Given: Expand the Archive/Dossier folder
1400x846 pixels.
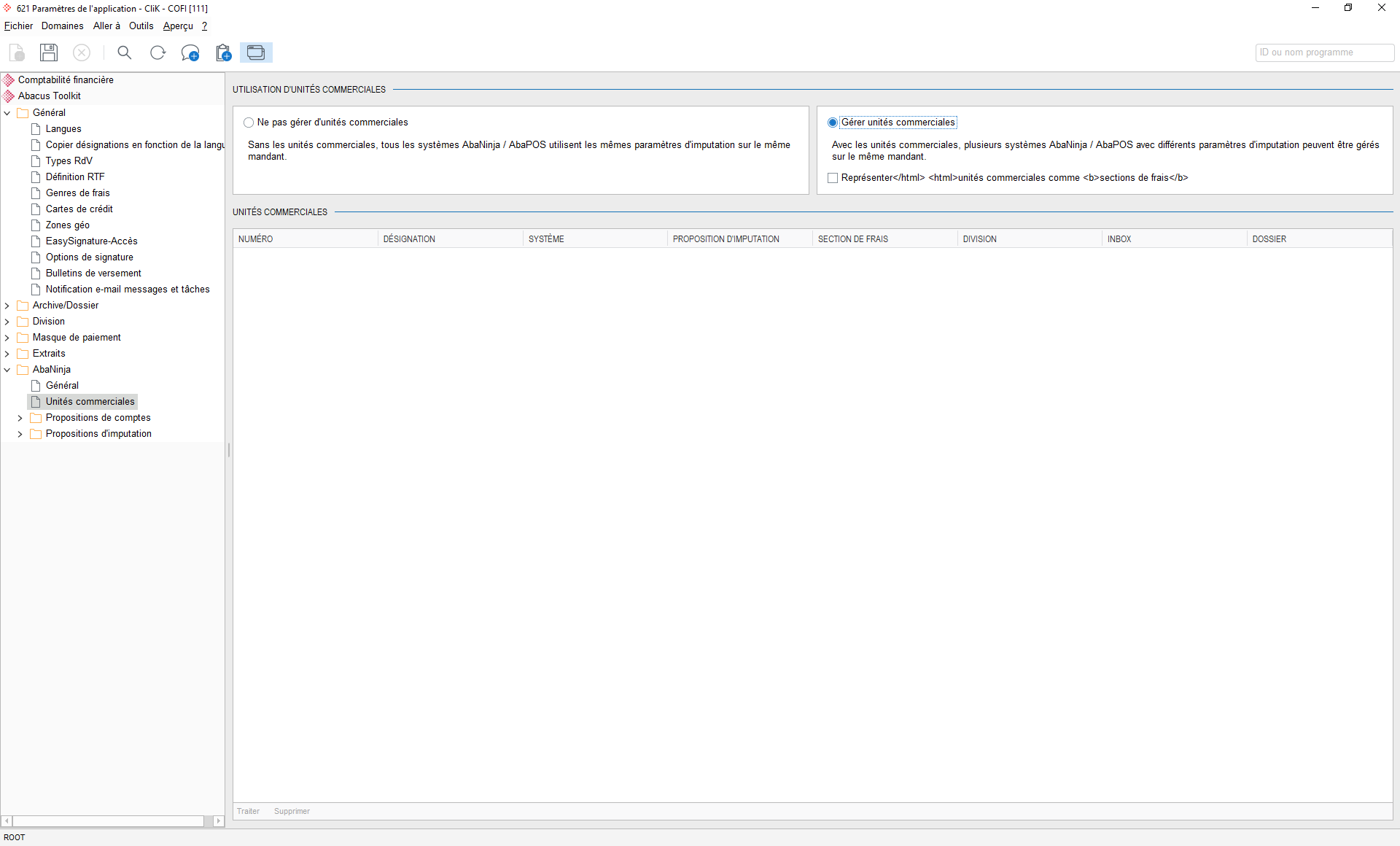Looking at the screenshot, I should pos(7,306).
